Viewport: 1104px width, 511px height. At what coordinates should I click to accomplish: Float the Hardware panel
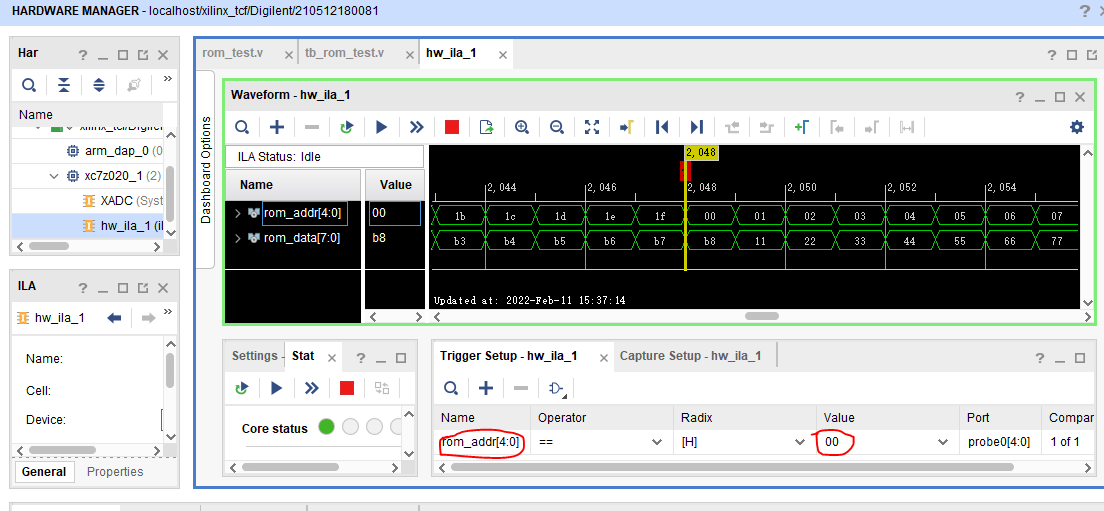[x=143, y=55]
